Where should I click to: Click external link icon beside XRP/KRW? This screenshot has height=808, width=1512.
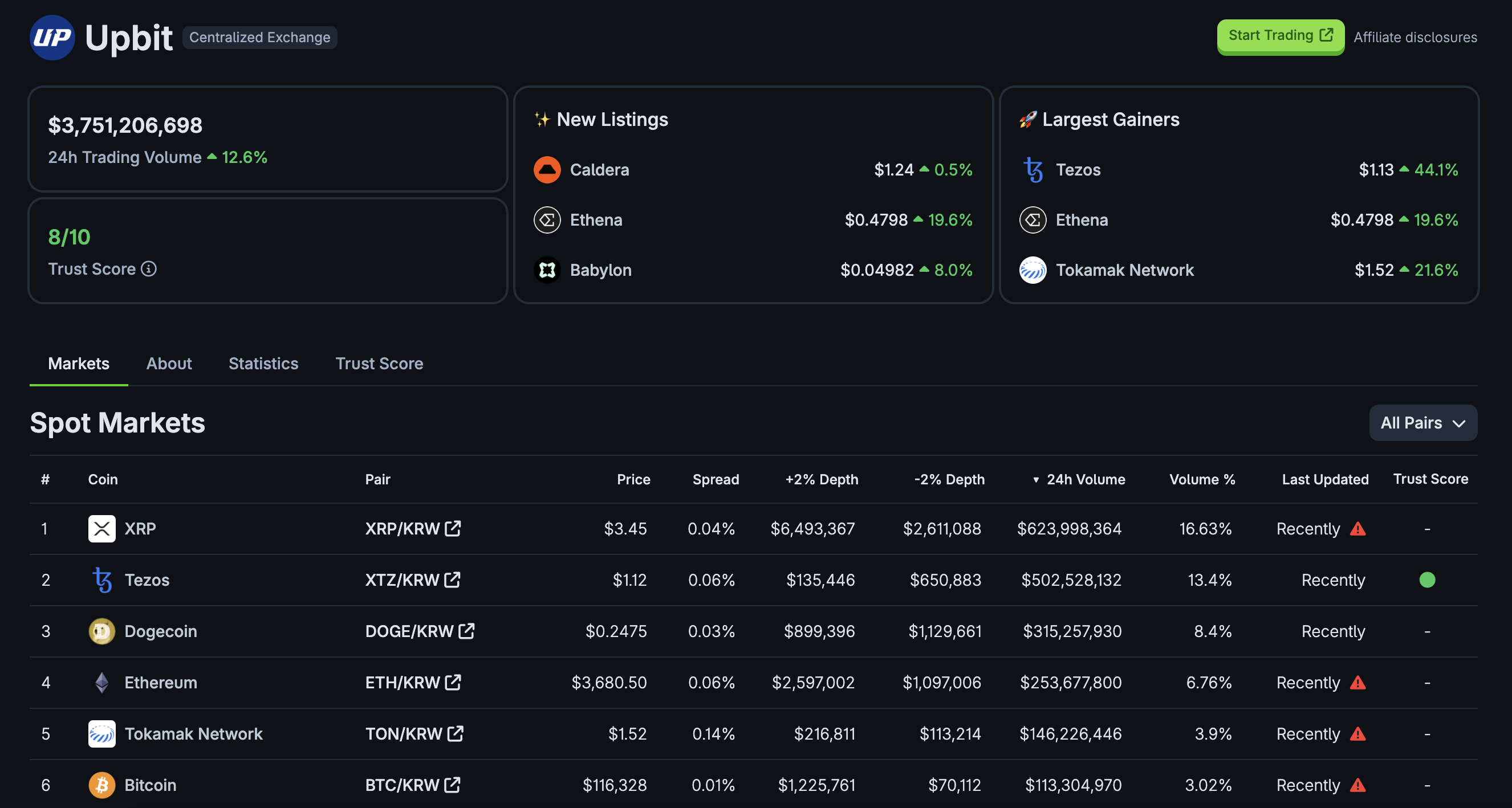[453, 528]
